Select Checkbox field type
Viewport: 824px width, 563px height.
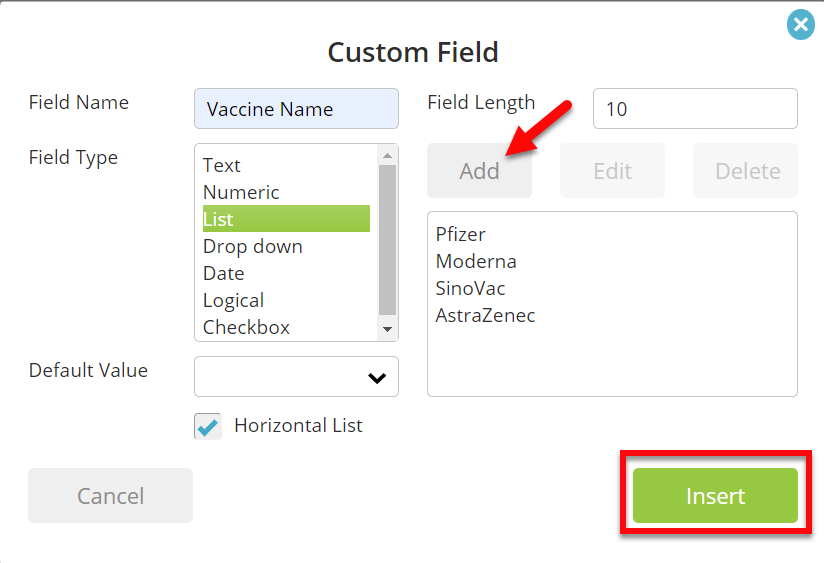(x=286, y=327)
